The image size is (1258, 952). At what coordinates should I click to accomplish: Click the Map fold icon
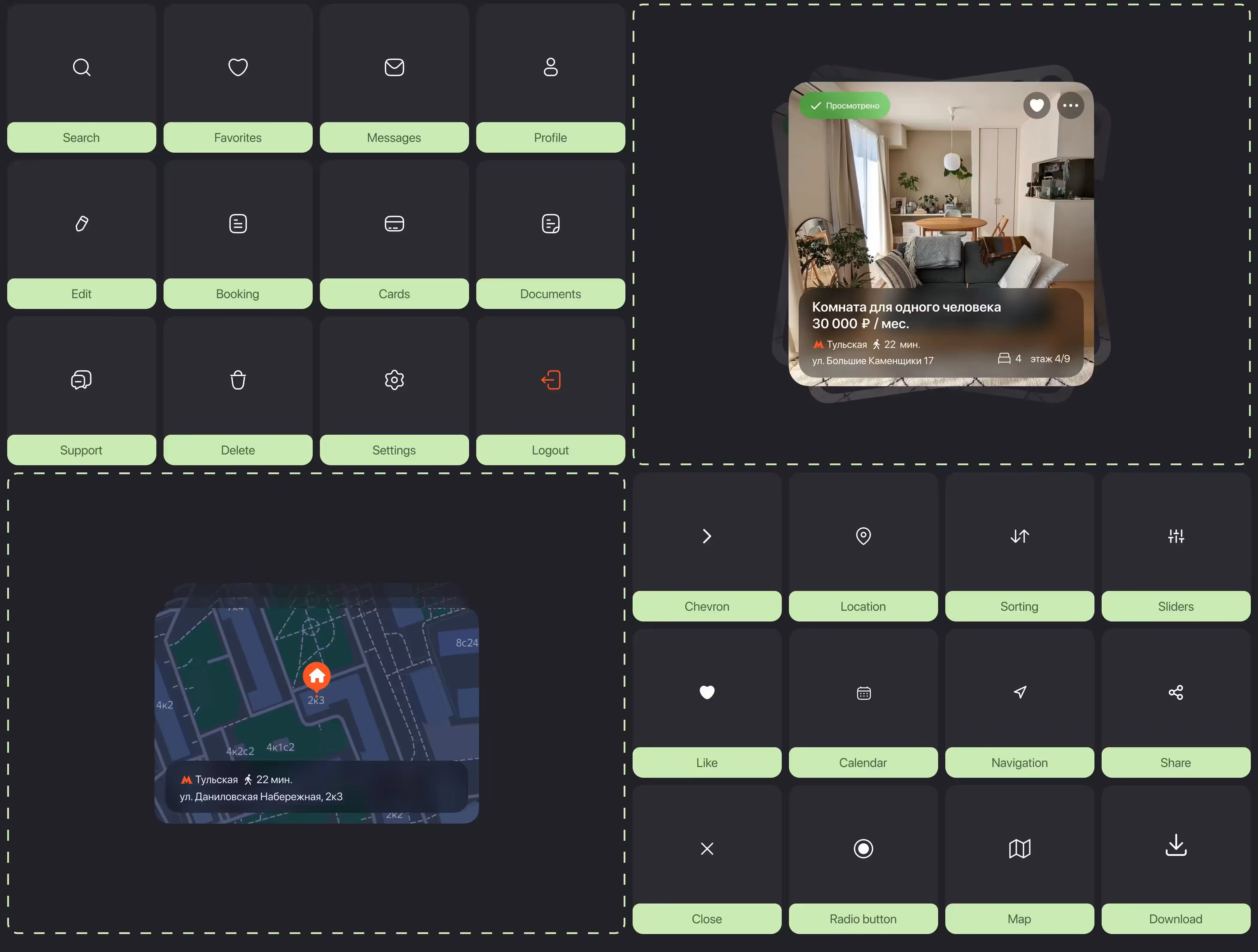pos(1020,848)
